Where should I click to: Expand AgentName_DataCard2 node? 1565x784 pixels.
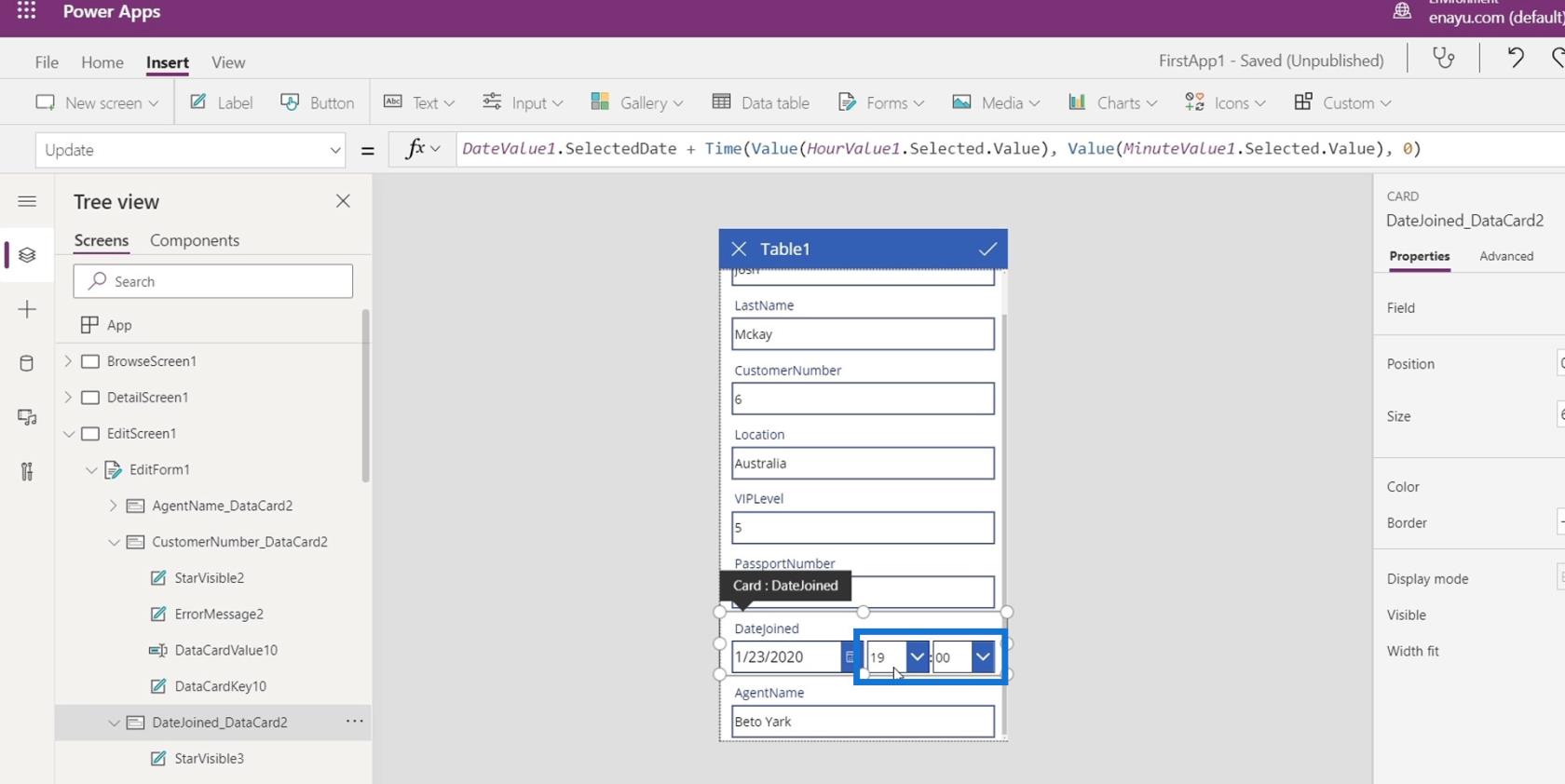(x=114, y=506)
